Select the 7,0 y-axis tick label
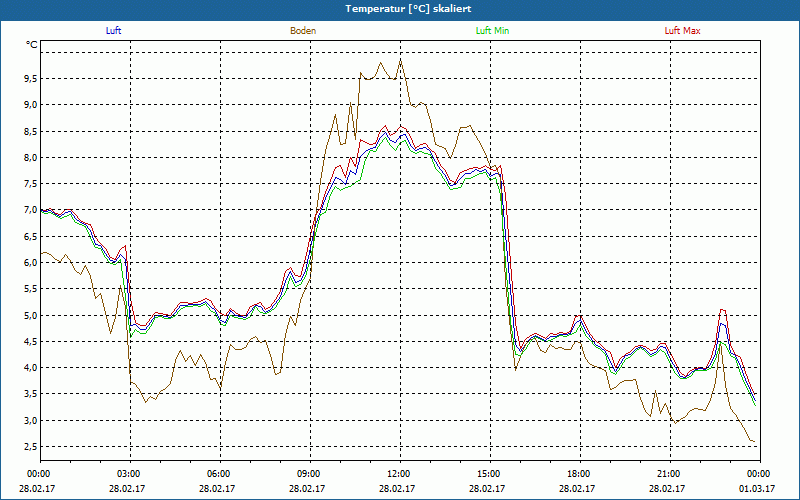 (x=30, y=210)
